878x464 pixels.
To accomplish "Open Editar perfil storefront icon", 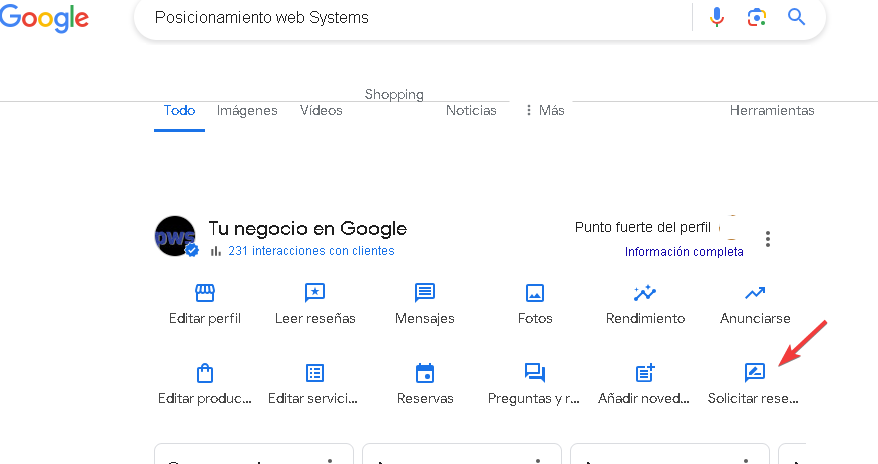I will (x=205, y=292).
